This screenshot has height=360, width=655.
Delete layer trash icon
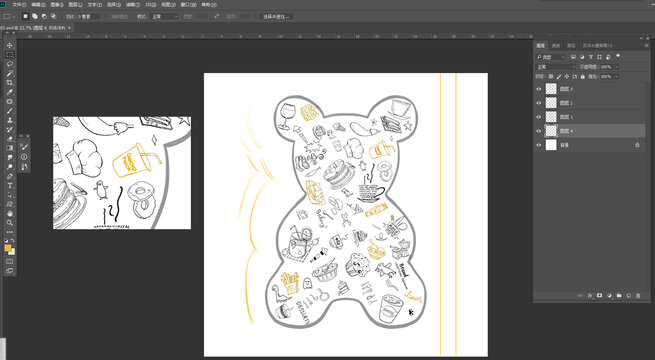coord(638,296)
